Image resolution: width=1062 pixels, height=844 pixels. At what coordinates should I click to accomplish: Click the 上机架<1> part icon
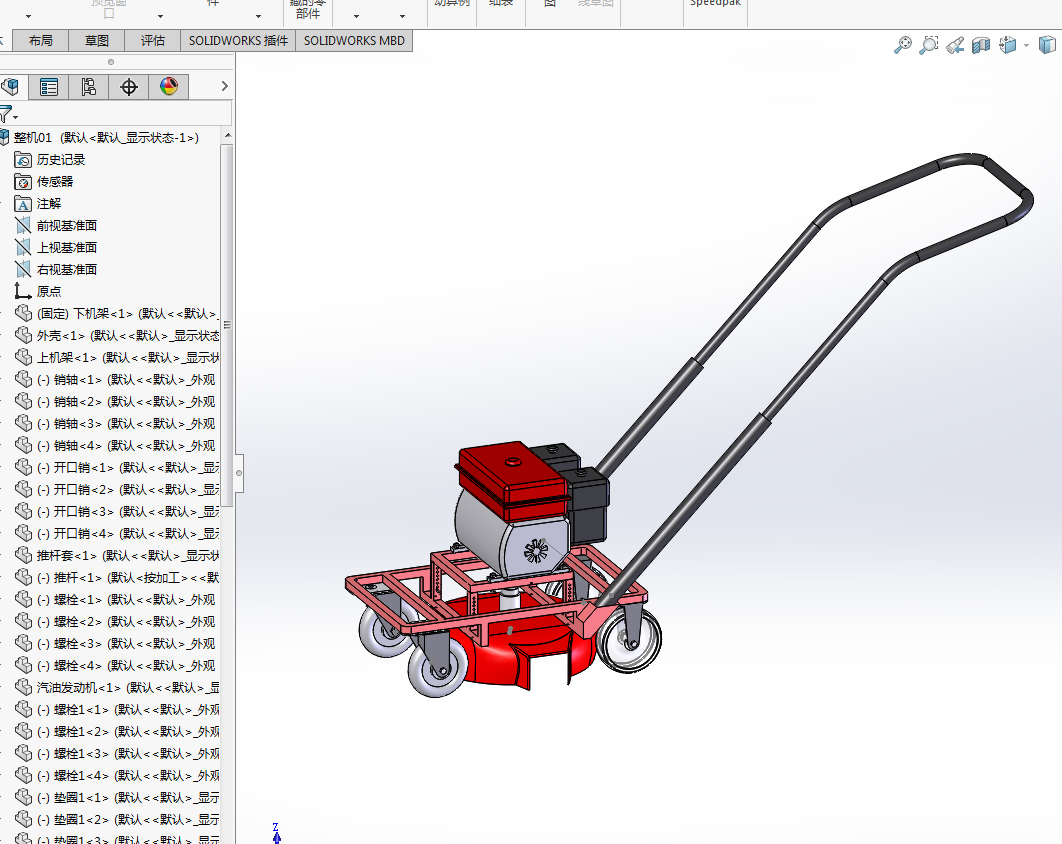click(23, 358)
